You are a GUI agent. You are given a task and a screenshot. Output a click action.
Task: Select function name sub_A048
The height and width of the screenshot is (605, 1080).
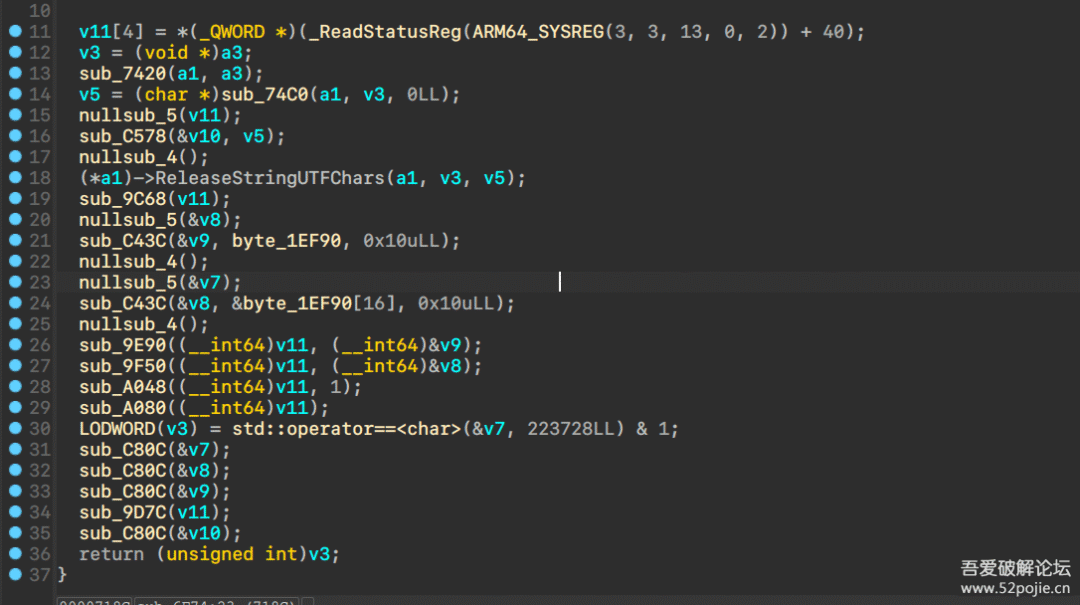tap(123, 387)
